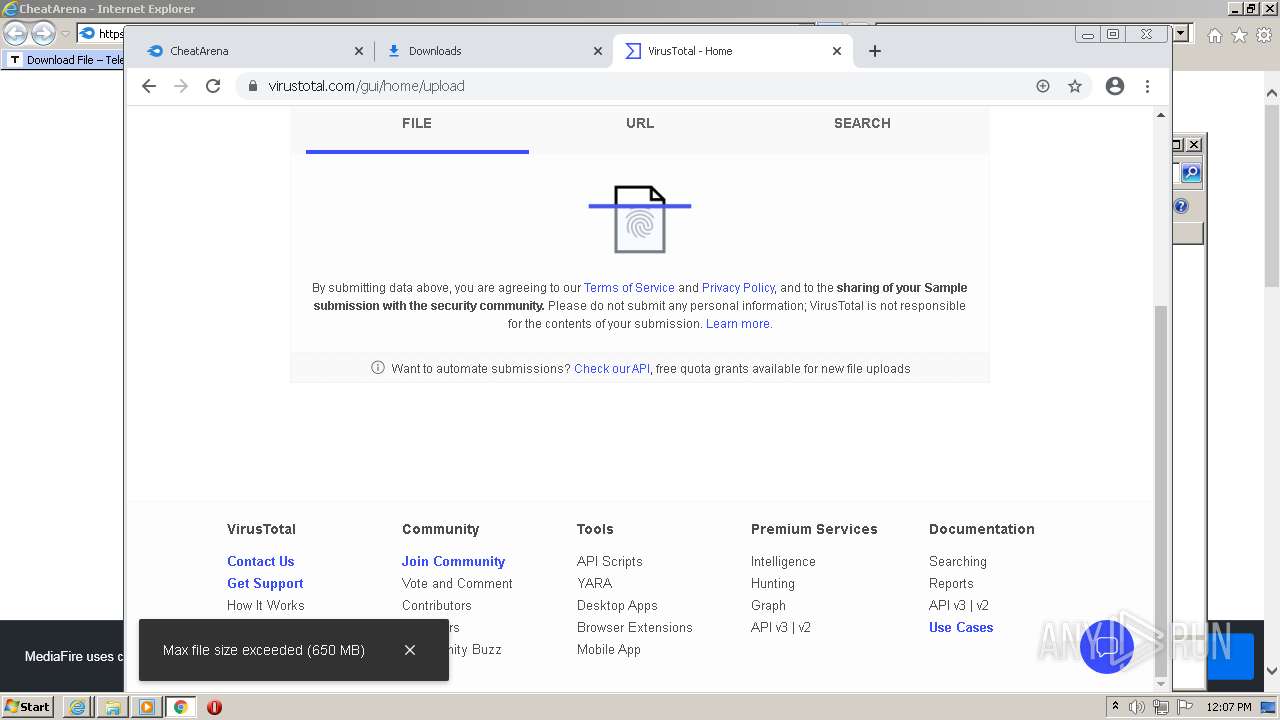Click the Internet Explorer favorites star
This screenshot has height=720, width=1280.
tap(1239, 35)
